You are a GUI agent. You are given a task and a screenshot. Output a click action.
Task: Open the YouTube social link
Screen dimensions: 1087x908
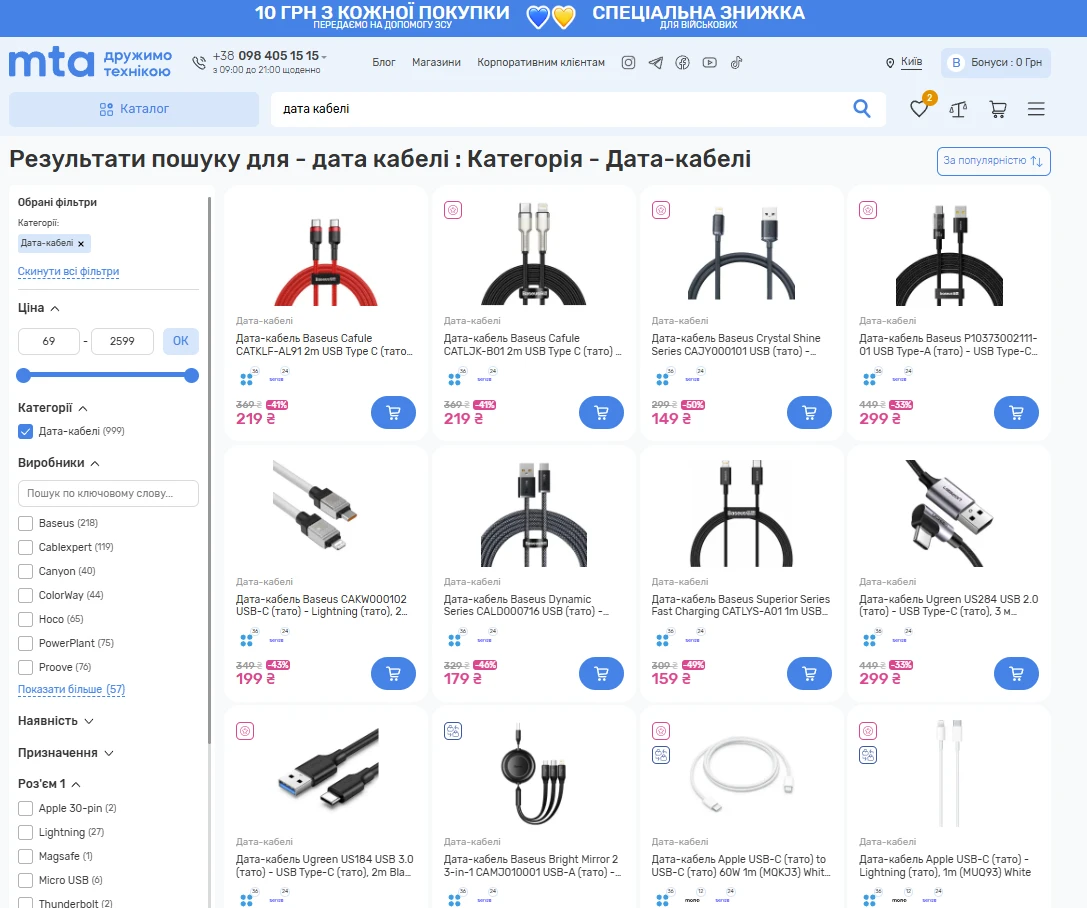[709, 62]
